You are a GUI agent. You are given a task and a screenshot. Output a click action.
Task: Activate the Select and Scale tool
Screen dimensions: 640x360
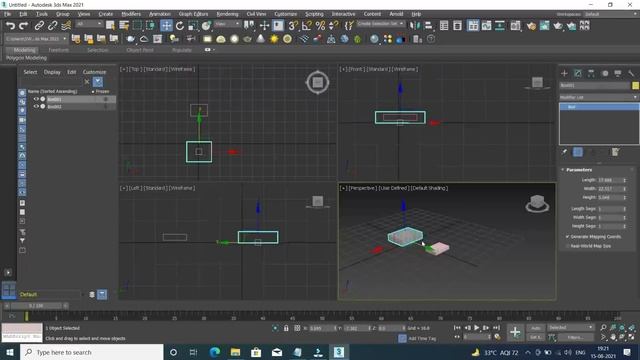pos(193,26)
